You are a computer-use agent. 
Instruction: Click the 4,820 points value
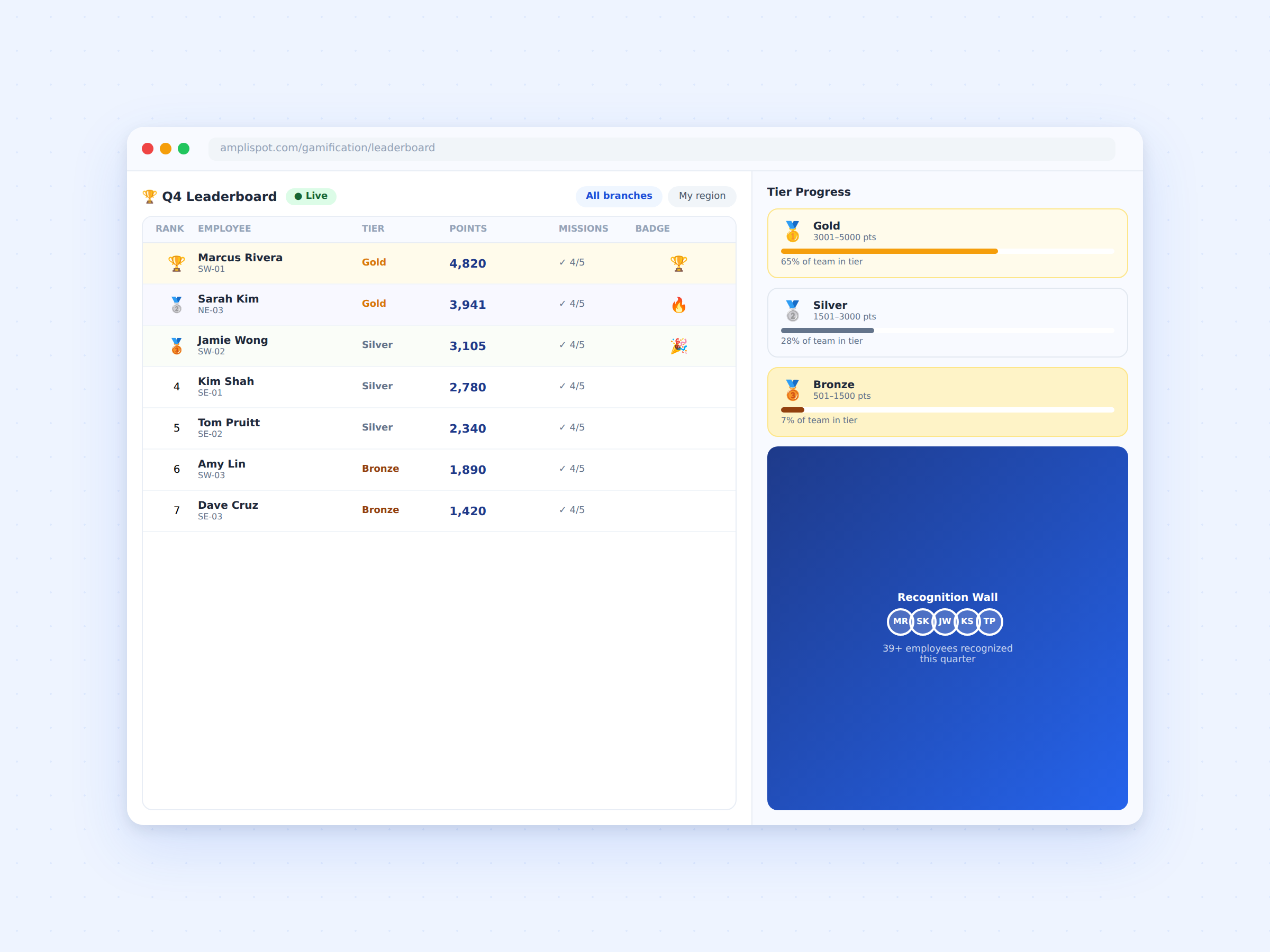(x=468, y=263)
